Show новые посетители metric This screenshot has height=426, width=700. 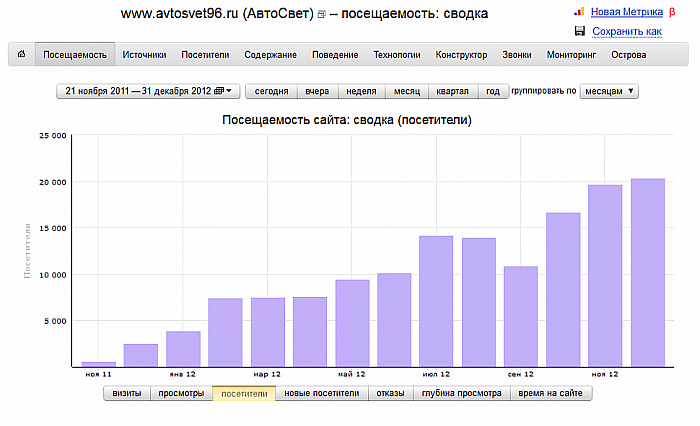coord(322,393)
